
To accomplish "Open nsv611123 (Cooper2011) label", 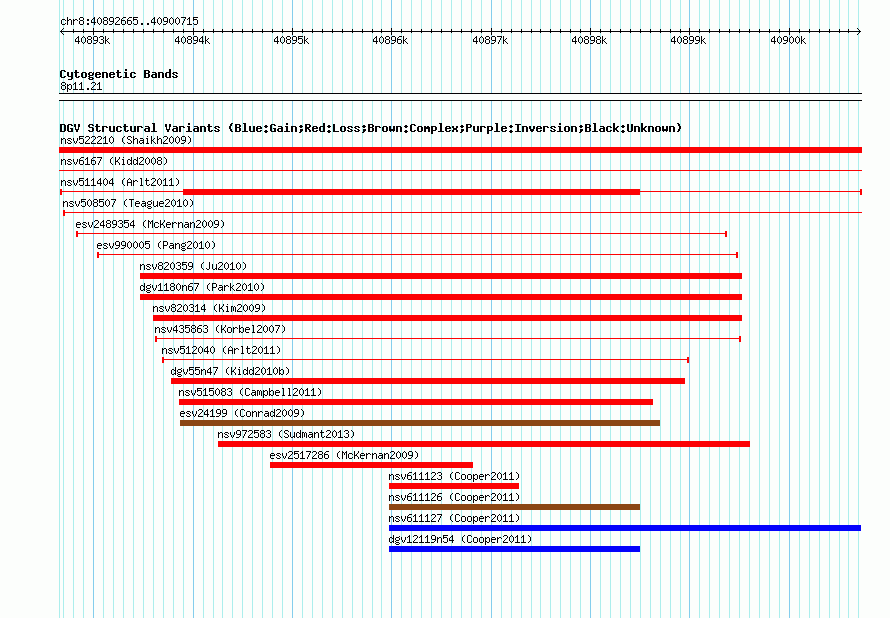I will (454, 476).
